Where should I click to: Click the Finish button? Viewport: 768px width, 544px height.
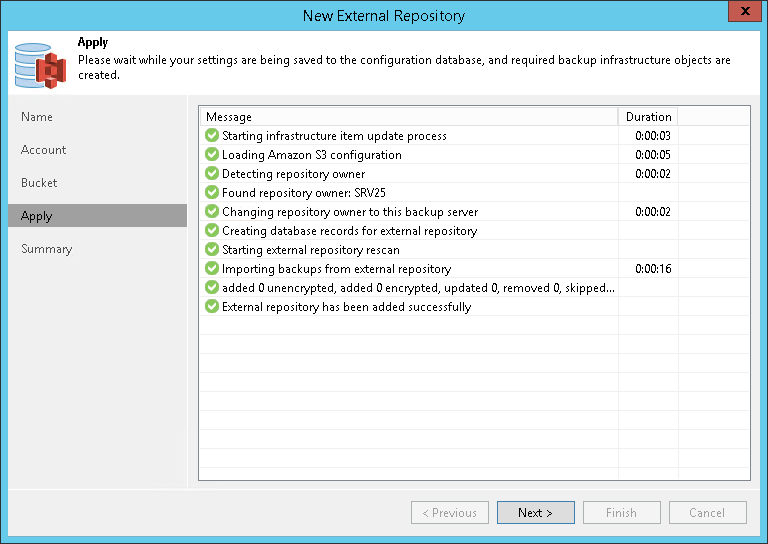(x=621, y=513)
